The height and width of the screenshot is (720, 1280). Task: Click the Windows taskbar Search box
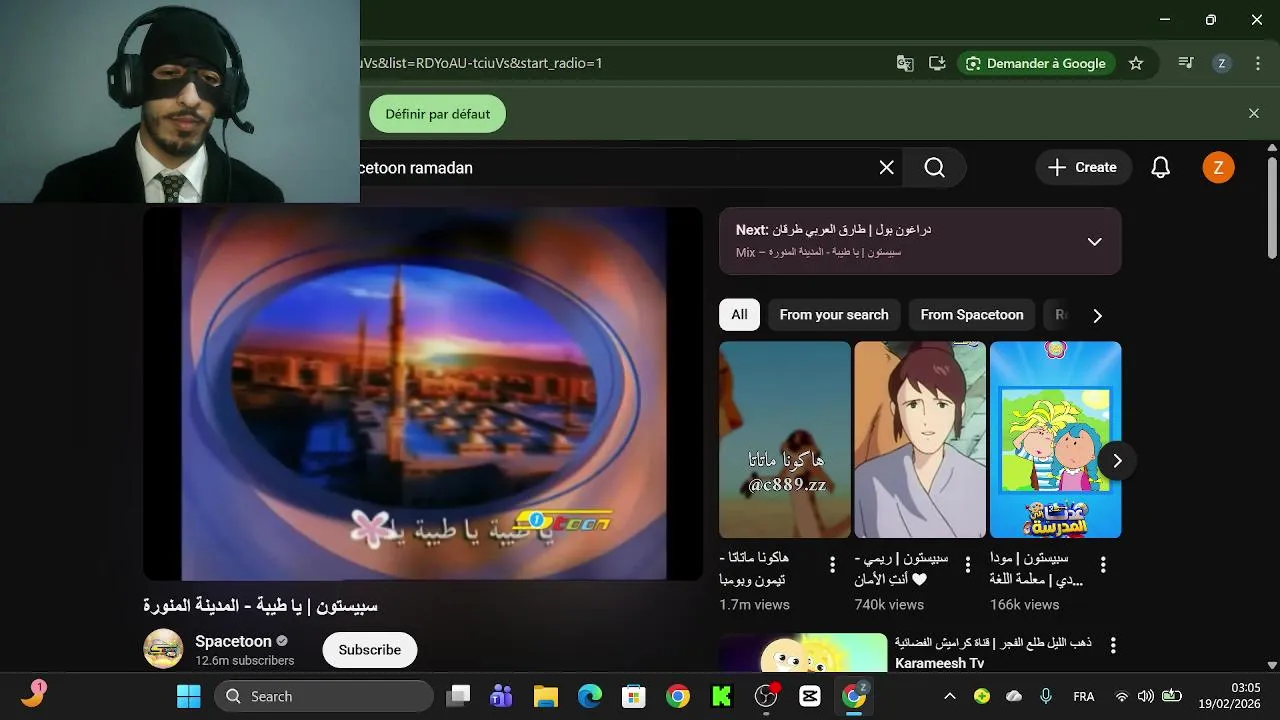point(324,696)
